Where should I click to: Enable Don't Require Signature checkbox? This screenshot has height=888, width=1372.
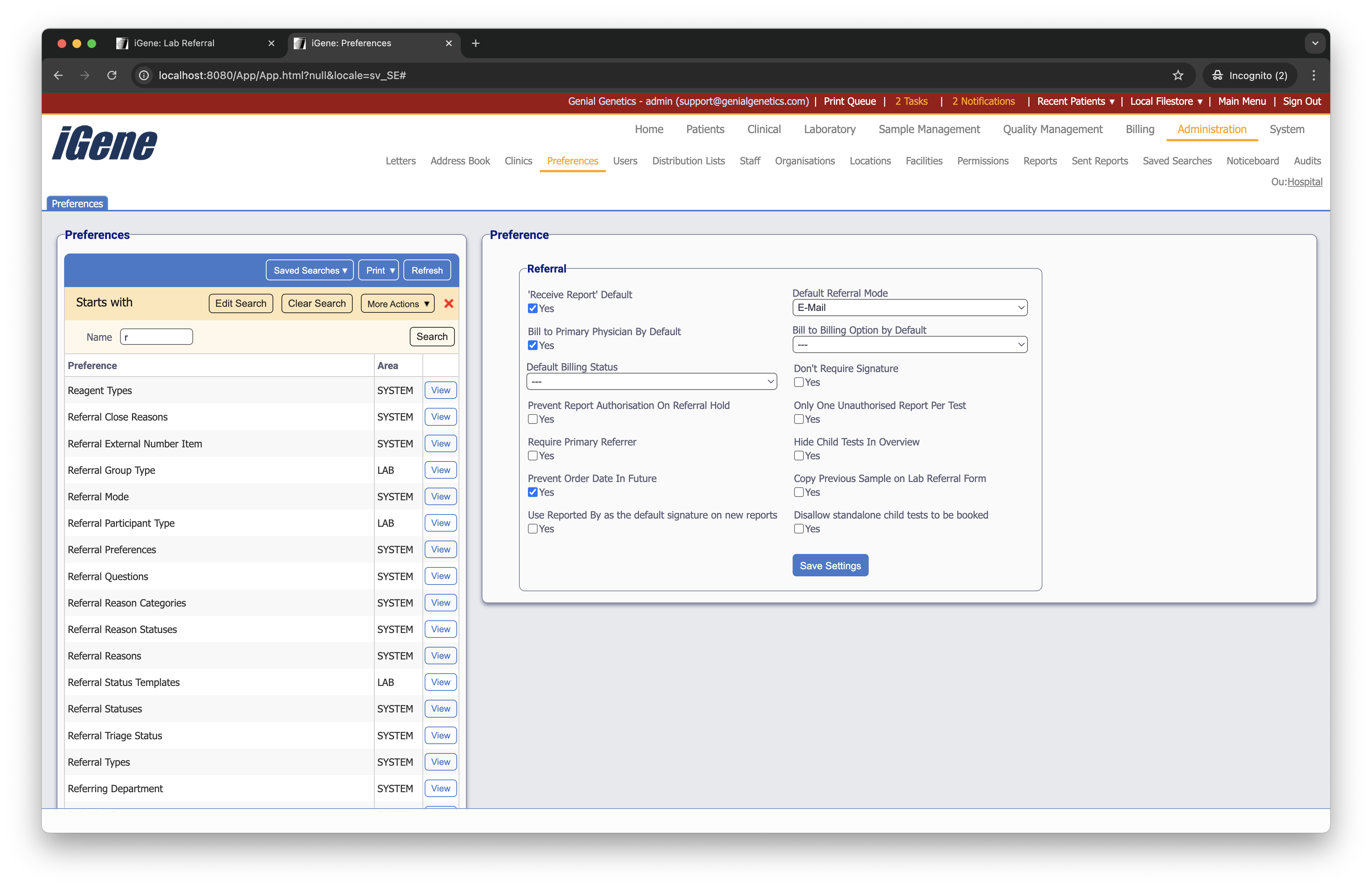click(799, 382)
